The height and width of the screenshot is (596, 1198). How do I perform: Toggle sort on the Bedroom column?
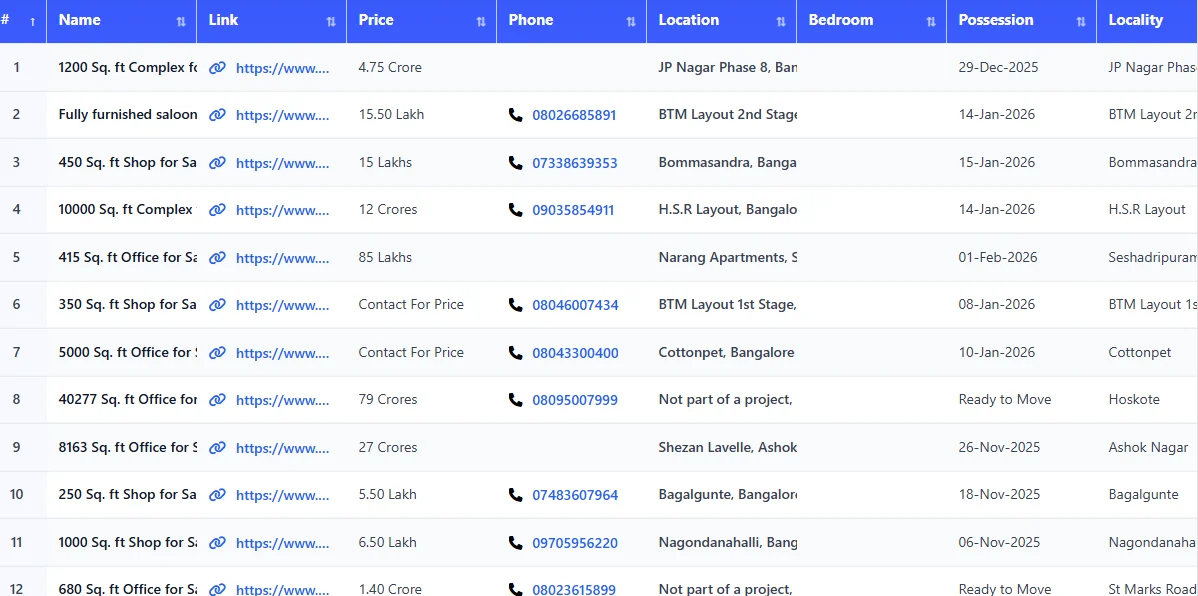pyautogui.click(x=930, y=20)
